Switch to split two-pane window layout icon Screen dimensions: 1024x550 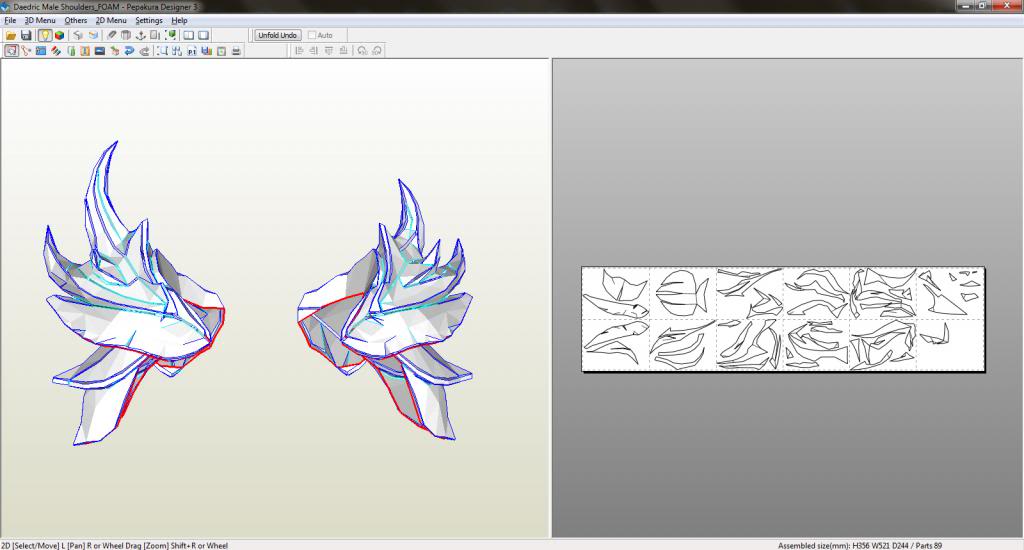[189, 35]
